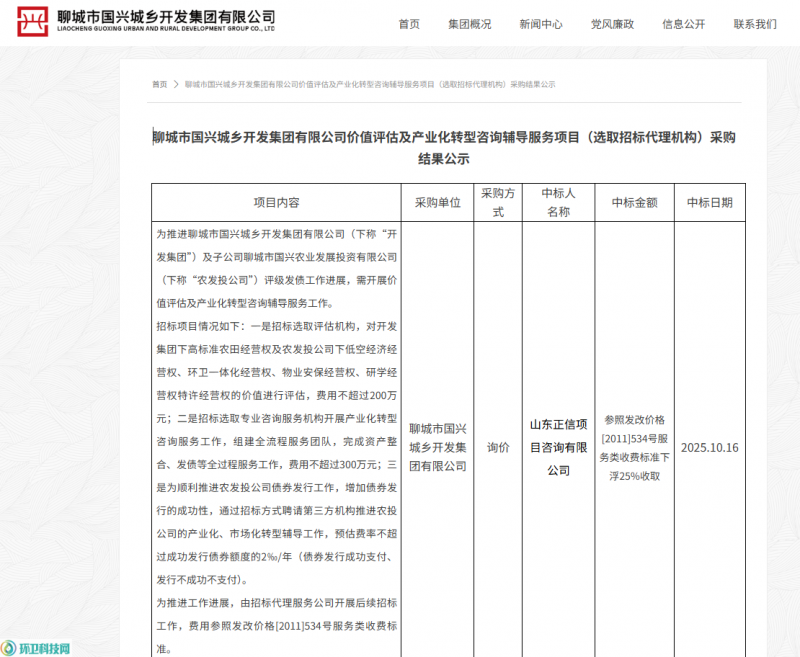Click the breadcrumb current article title
This screenshot has width=800, height=657.
(x=370, y=85)
